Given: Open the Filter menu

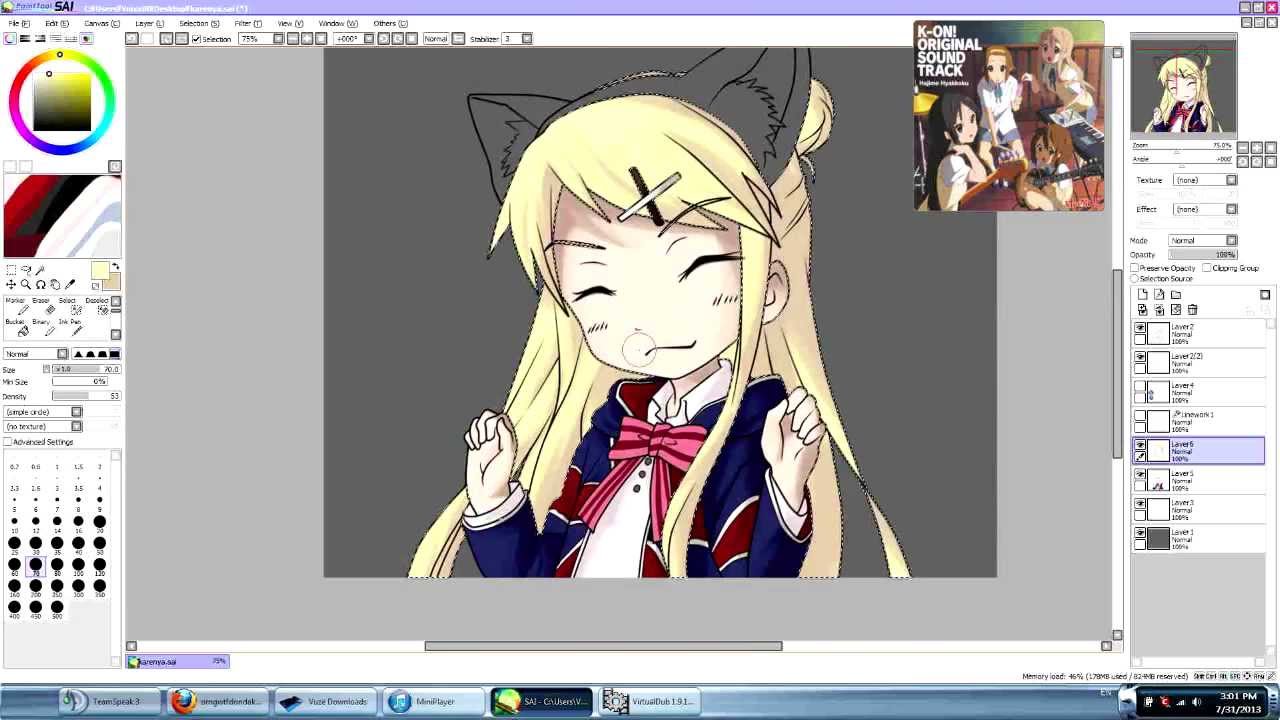Looking at the screenshot, I should pyautogui.click(x=247, y=23).
